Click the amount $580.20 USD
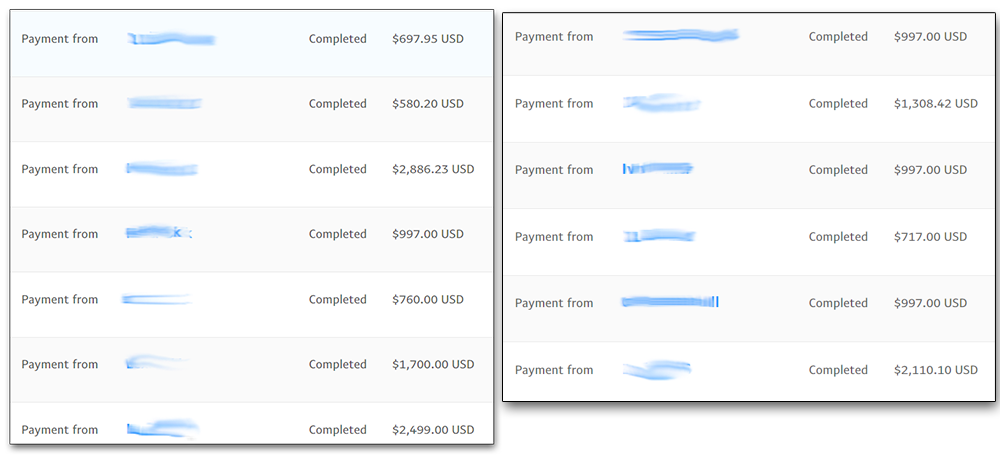 428,103
